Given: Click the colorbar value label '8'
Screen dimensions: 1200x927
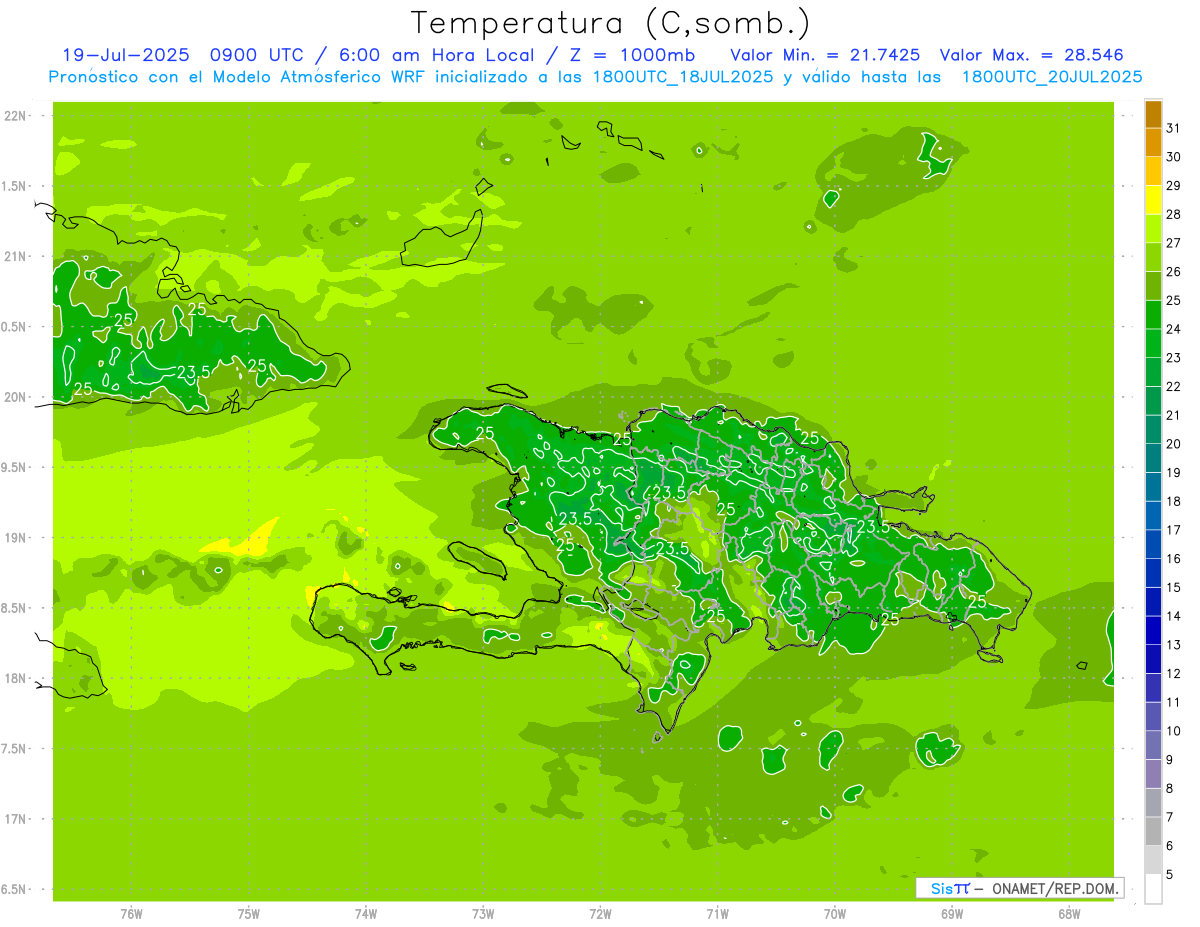Looking at the screenshot, I should point(1169,788).
